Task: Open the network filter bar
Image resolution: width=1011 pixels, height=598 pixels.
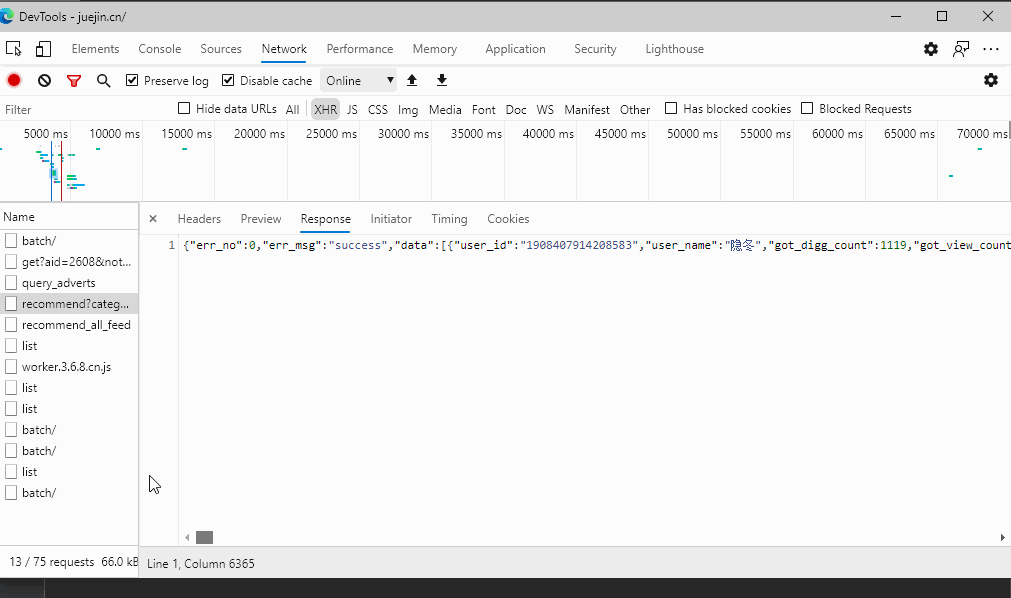Action: (74, 80)
